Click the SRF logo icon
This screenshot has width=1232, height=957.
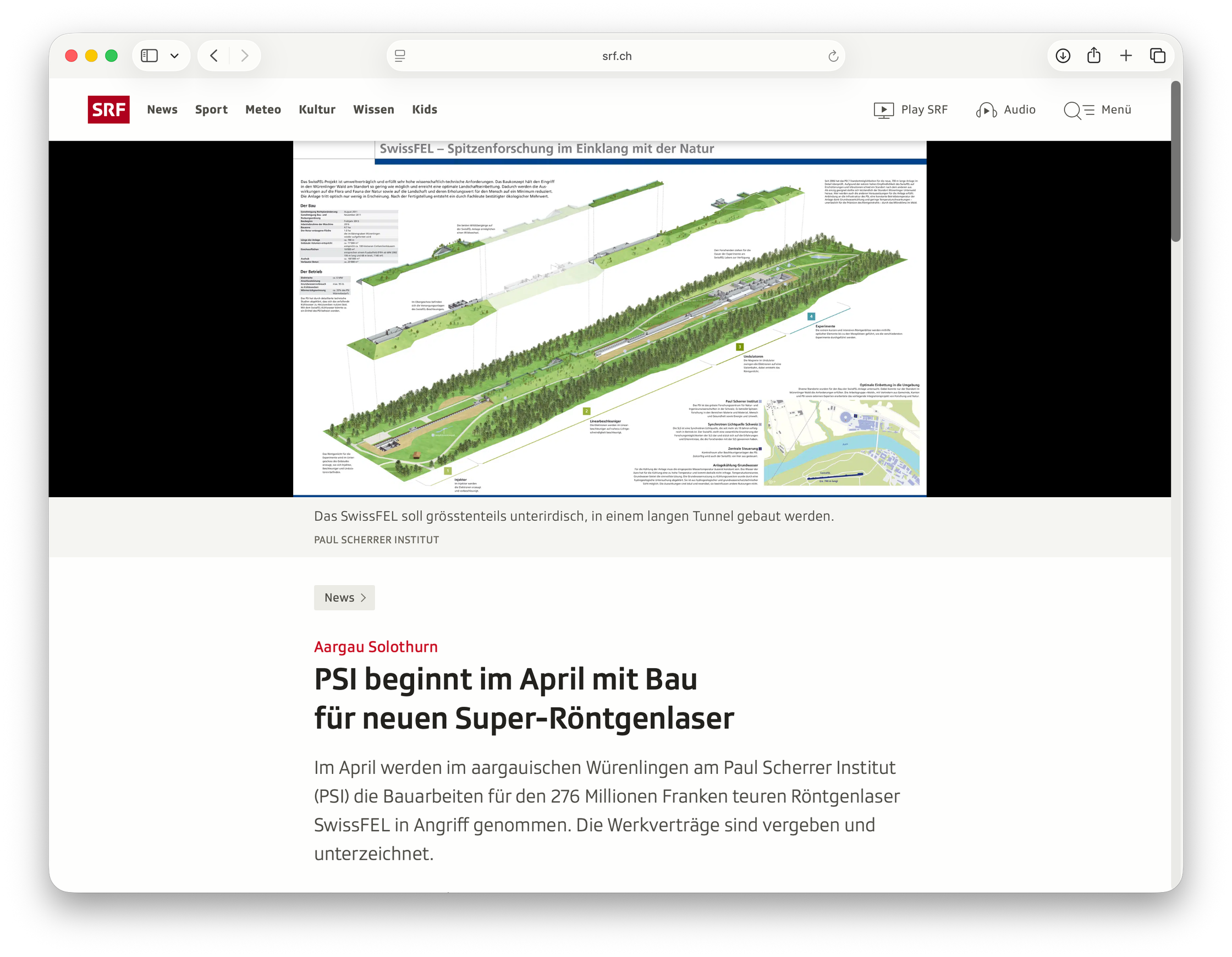[x=108, y=109]
